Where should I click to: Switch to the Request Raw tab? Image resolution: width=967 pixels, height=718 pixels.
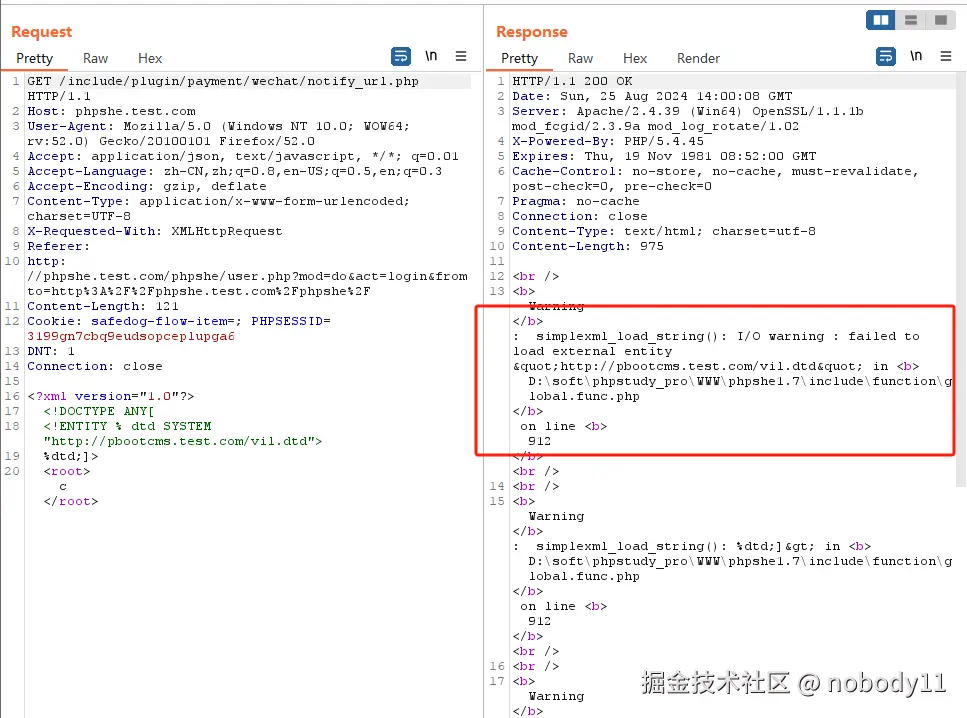point(96,59)
